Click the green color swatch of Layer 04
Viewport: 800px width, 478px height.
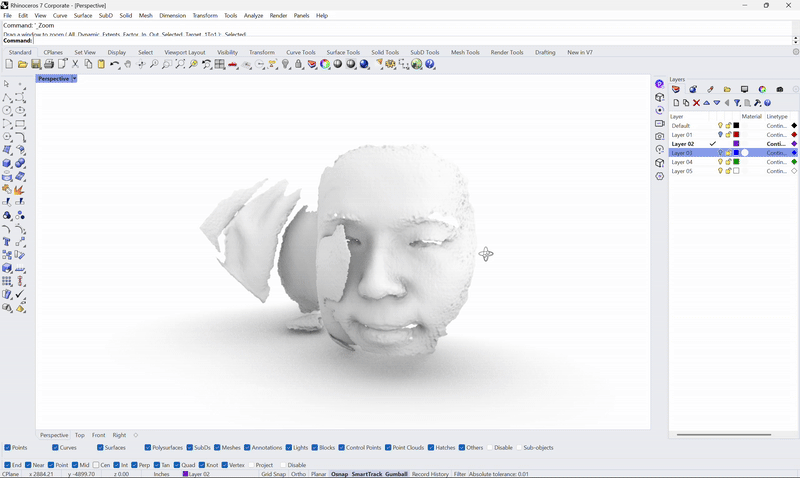pyautogui.click(x=737, y=162)
